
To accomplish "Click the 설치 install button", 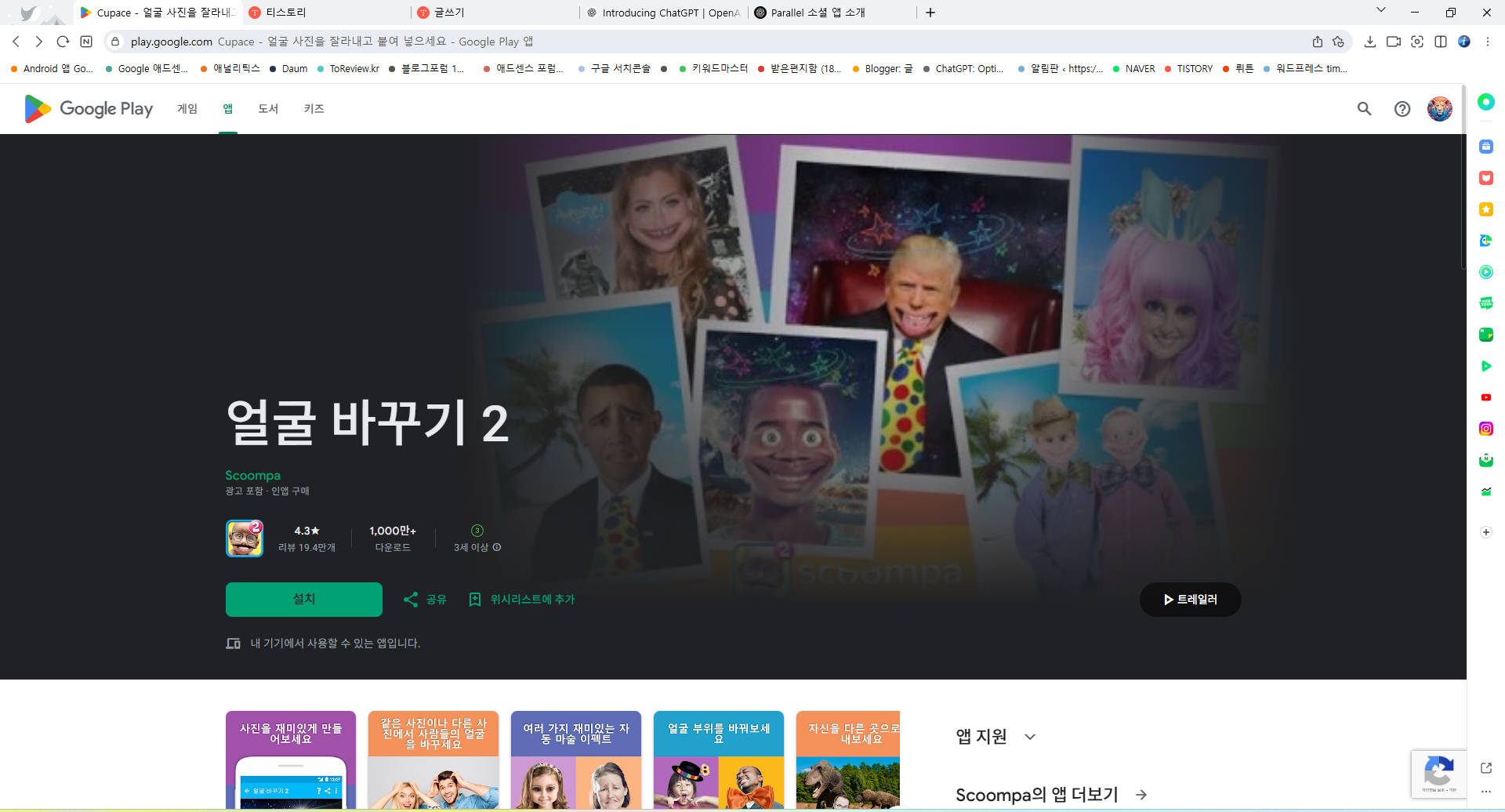I will pyautogui.click(x=303, y=599).
